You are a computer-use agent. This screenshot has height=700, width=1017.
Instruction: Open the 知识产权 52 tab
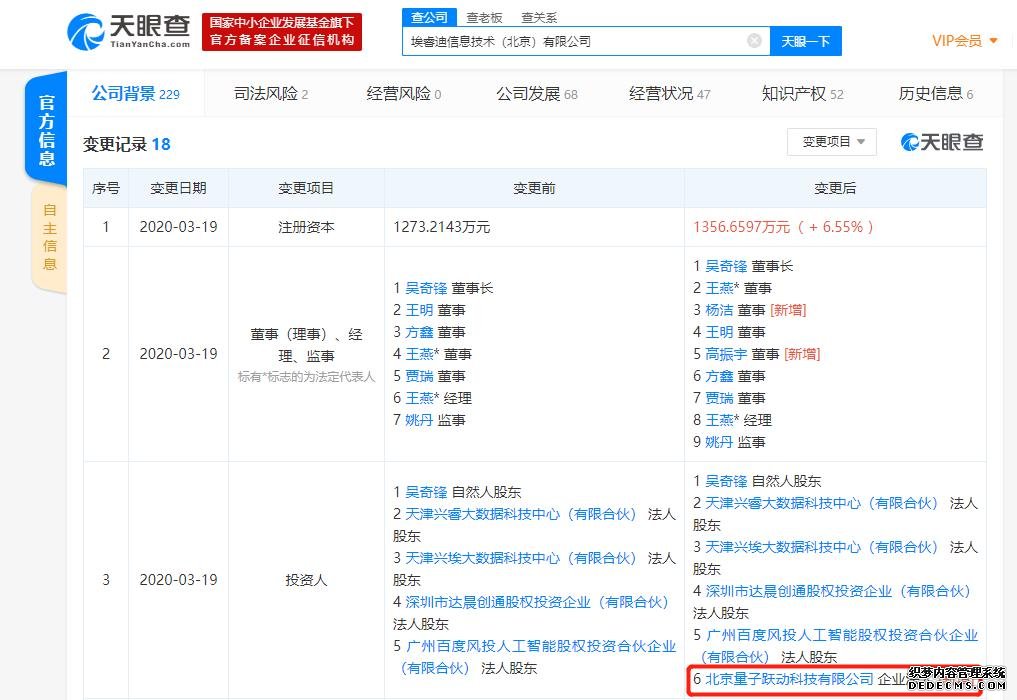click(x=802, y=93)
